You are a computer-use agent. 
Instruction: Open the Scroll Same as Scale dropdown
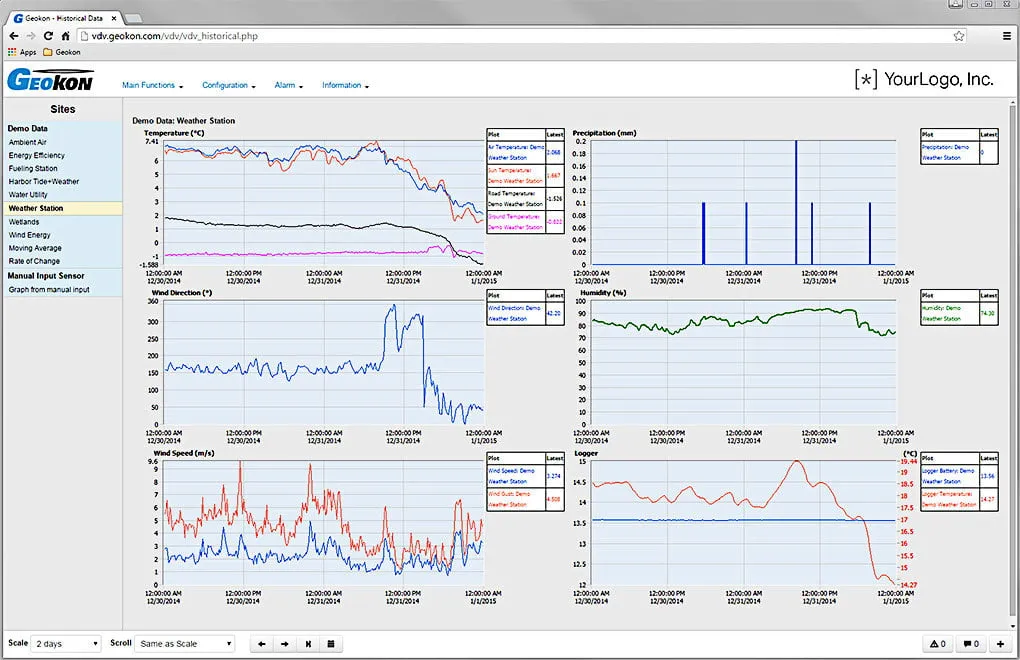[x=185, y=644]
